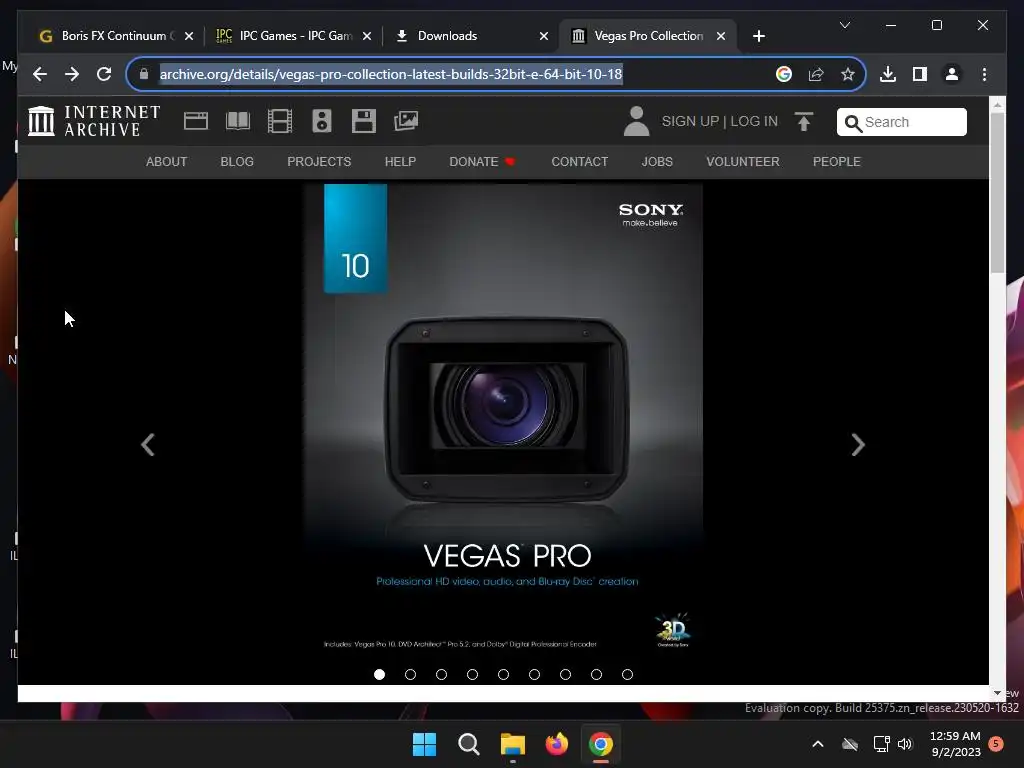This screenshot has height=768, width=1024.
Task: Close the Downloads tab
Action: [543, 36]
